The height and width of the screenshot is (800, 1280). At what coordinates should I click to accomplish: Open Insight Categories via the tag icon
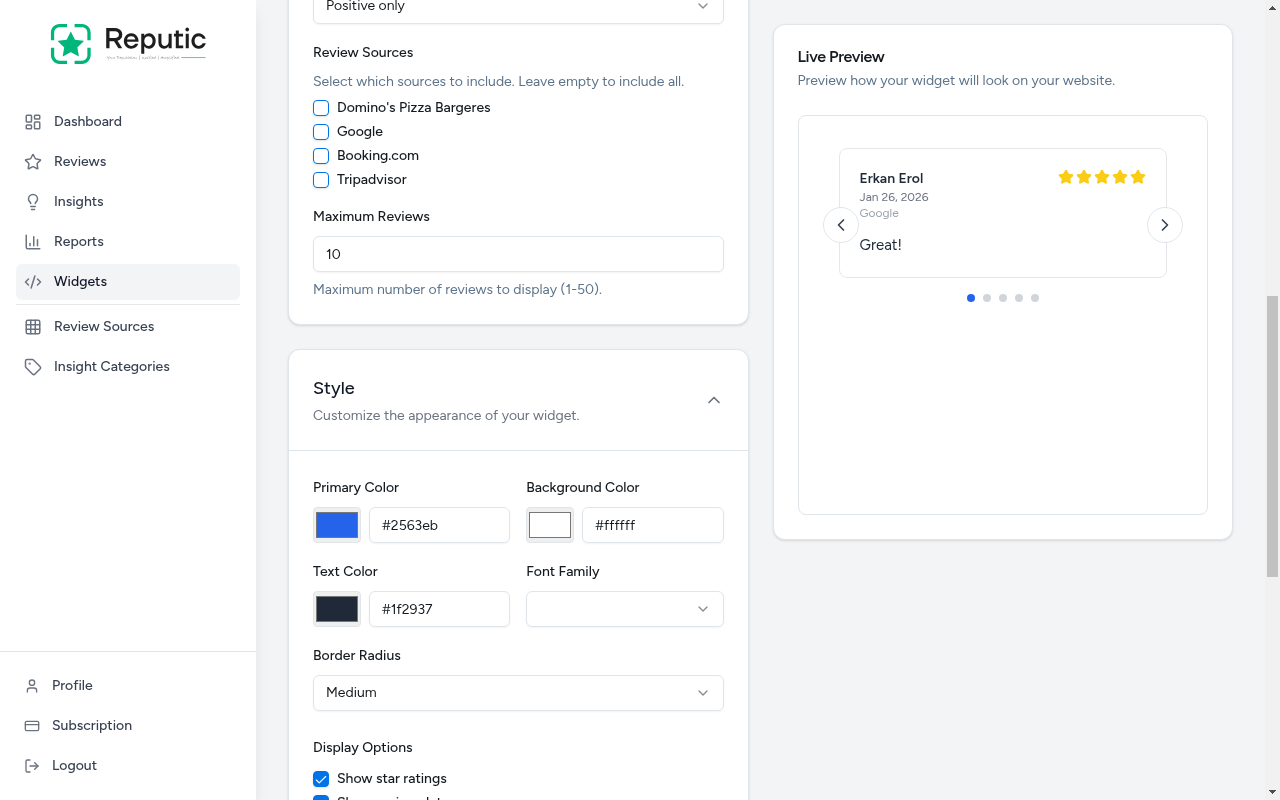coord(33,366)
